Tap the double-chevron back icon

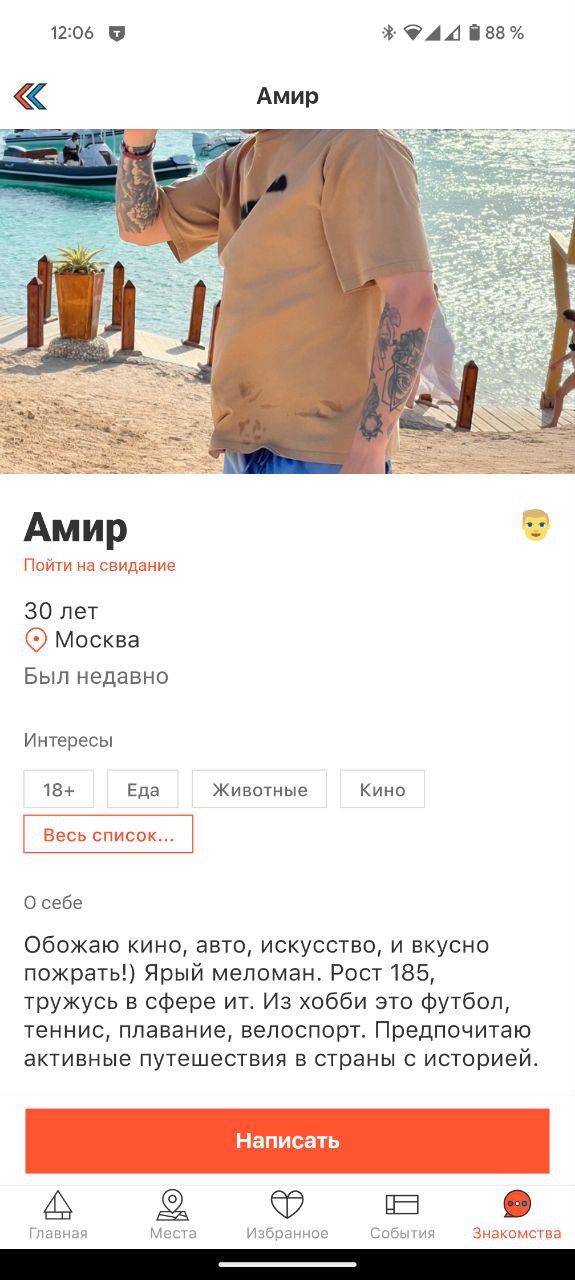pos(30,96)
